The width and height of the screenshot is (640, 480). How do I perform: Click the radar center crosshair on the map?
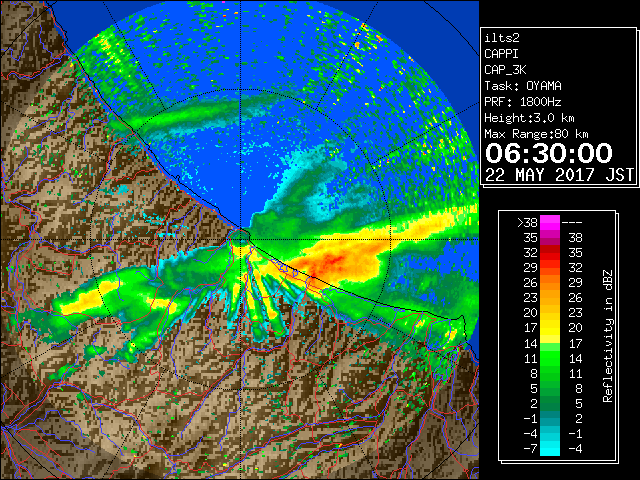[241, 239]
